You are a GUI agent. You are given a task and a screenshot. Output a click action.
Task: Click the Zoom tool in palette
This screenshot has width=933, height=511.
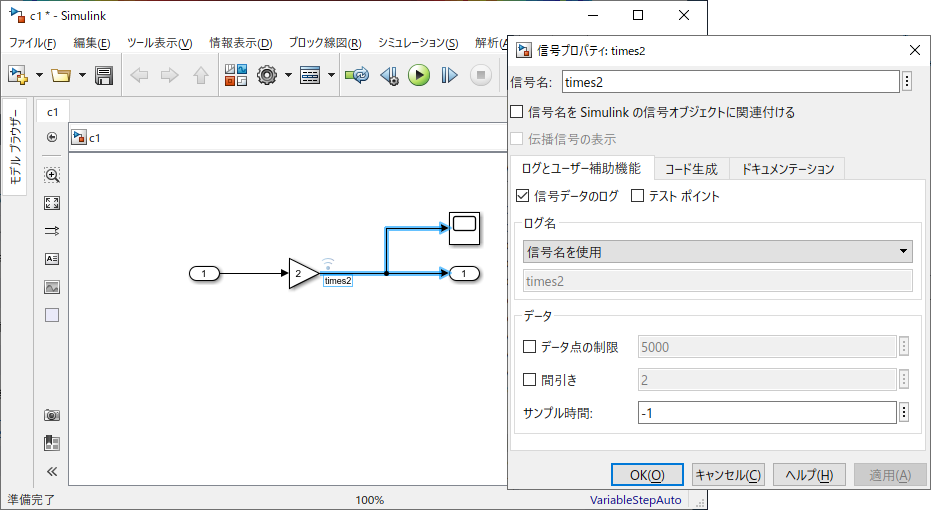click(x=52, y=175)
